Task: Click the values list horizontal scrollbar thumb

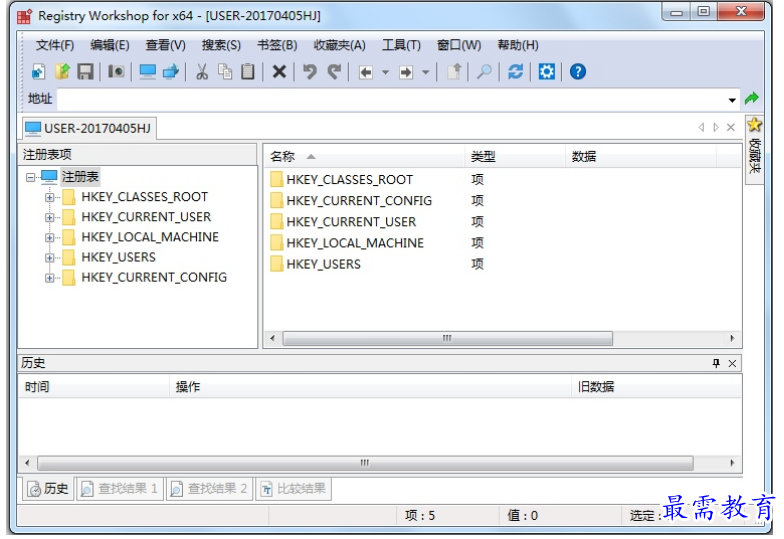Action: [448, 338]
